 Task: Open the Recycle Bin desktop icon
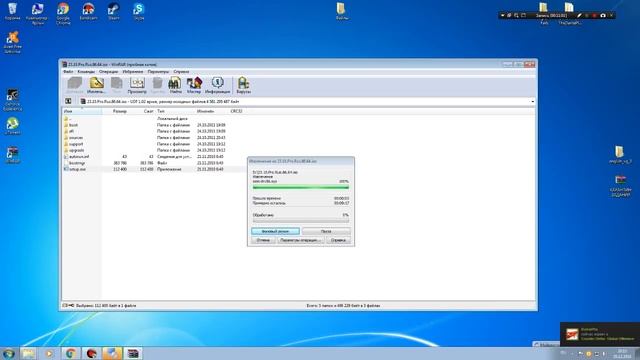coord(12,11)
